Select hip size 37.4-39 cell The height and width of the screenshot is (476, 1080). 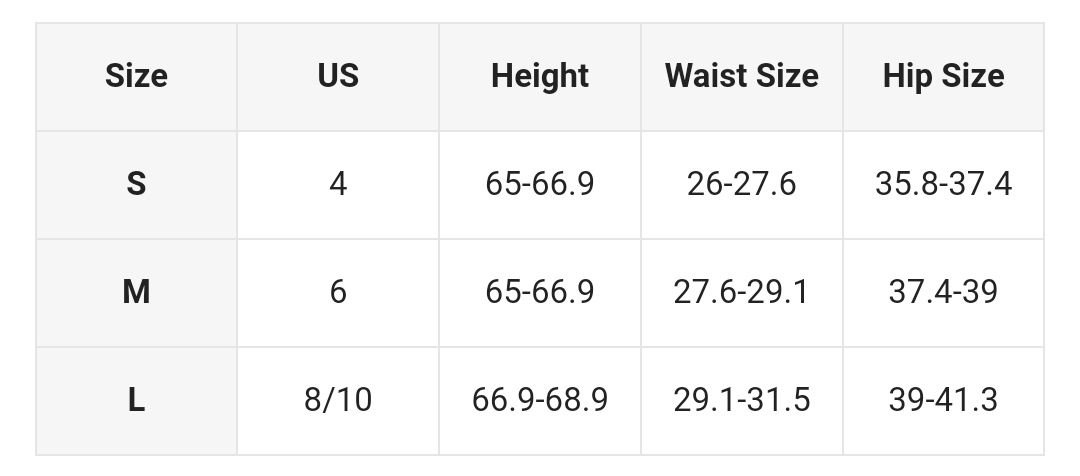point(944,293)
